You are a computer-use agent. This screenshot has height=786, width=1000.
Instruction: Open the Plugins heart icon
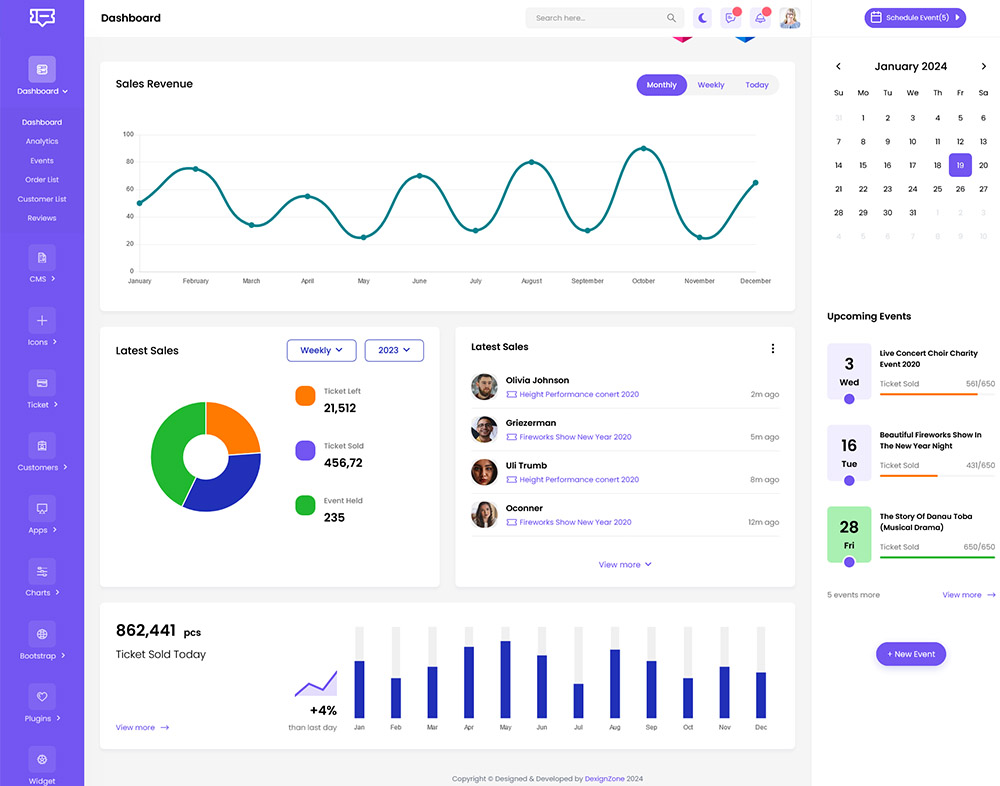coord(42,696)
